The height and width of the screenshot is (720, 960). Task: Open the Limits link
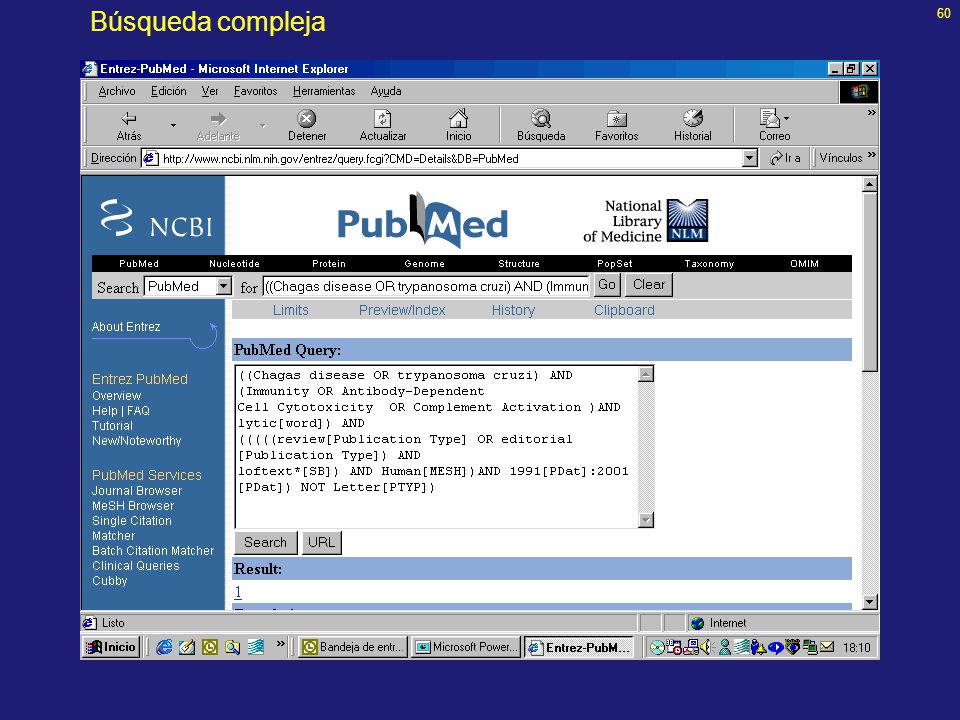click(x=291, y=310)
